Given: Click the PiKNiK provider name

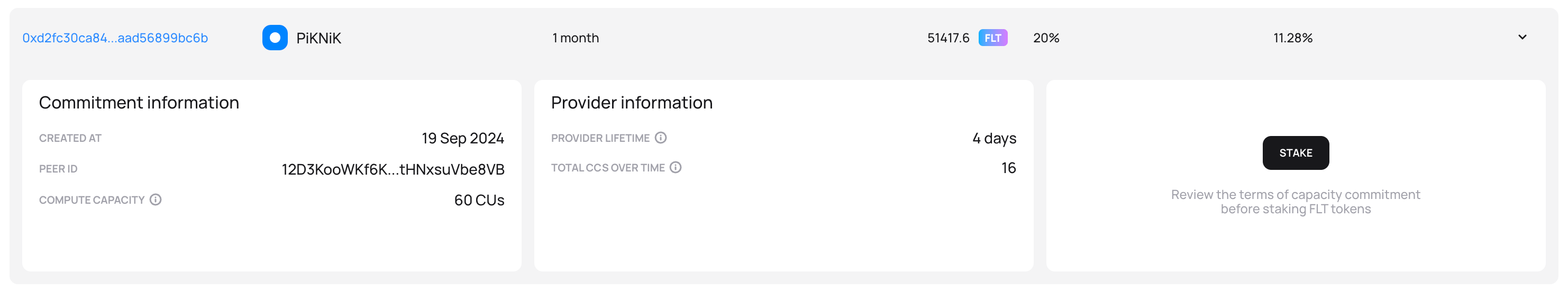Looking at the screenshot, I should [318, 38].
